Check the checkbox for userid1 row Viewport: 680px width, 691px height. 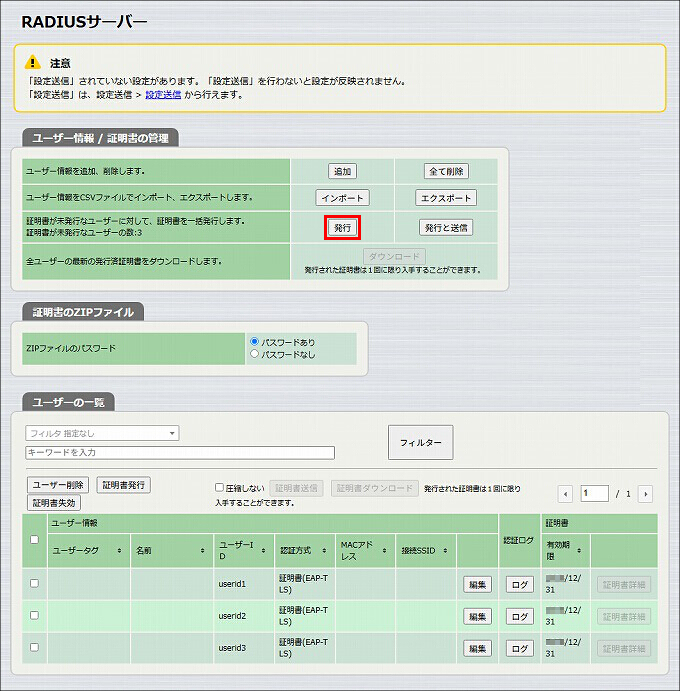coord(34,583)
